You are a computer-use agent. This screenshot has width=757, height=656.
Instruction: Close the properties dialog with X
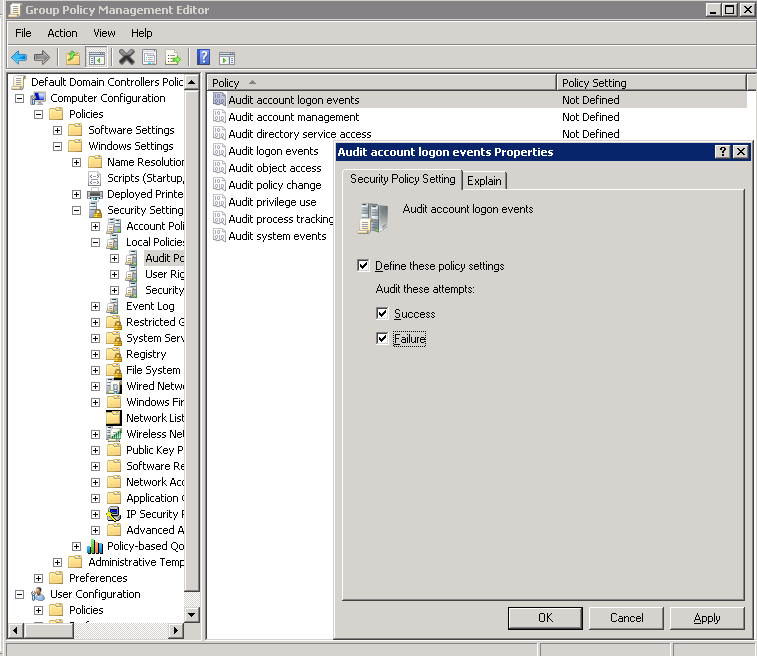point(741,152)
